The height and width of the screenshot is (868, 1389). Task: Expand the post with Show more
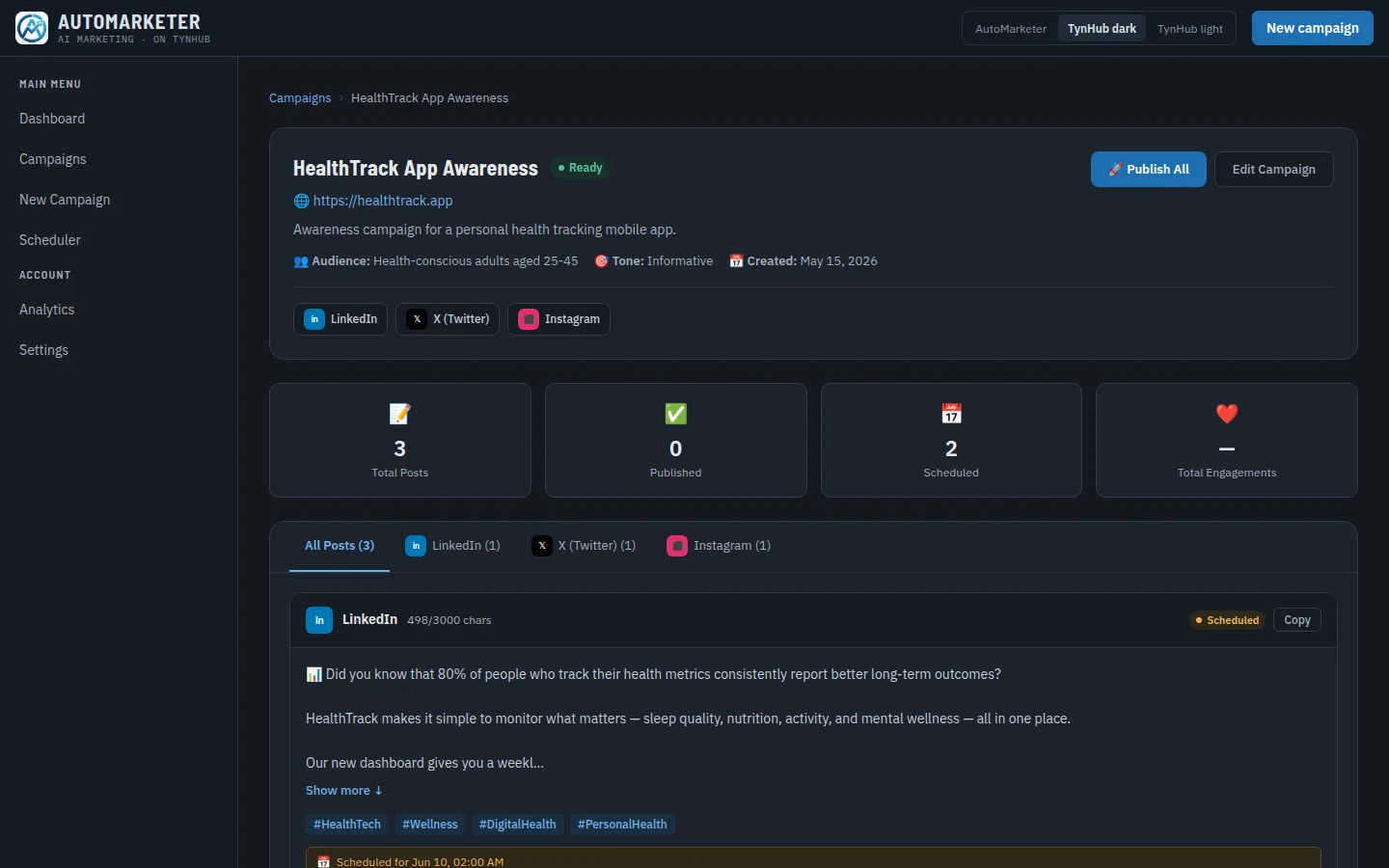pyautogui.click(x=344, y=791)
